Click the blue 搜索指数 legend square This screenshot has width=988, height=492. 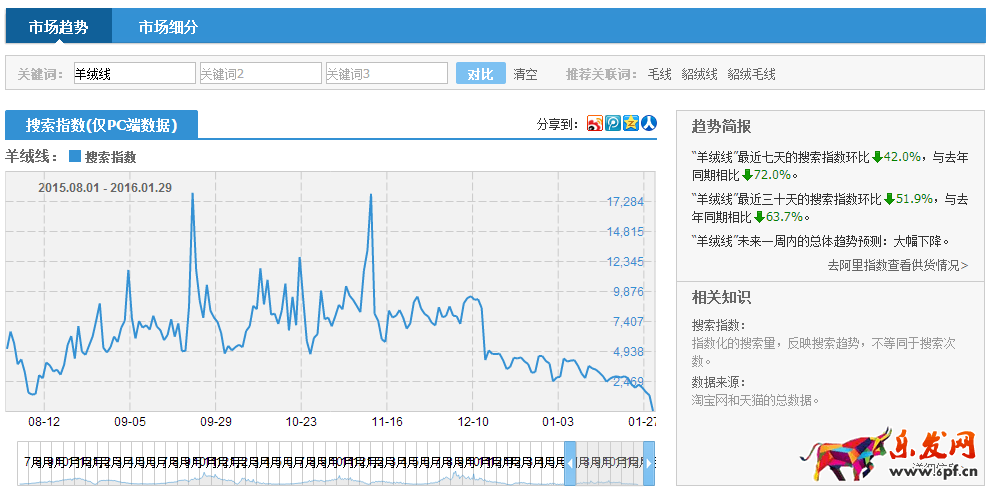(75, 157)
